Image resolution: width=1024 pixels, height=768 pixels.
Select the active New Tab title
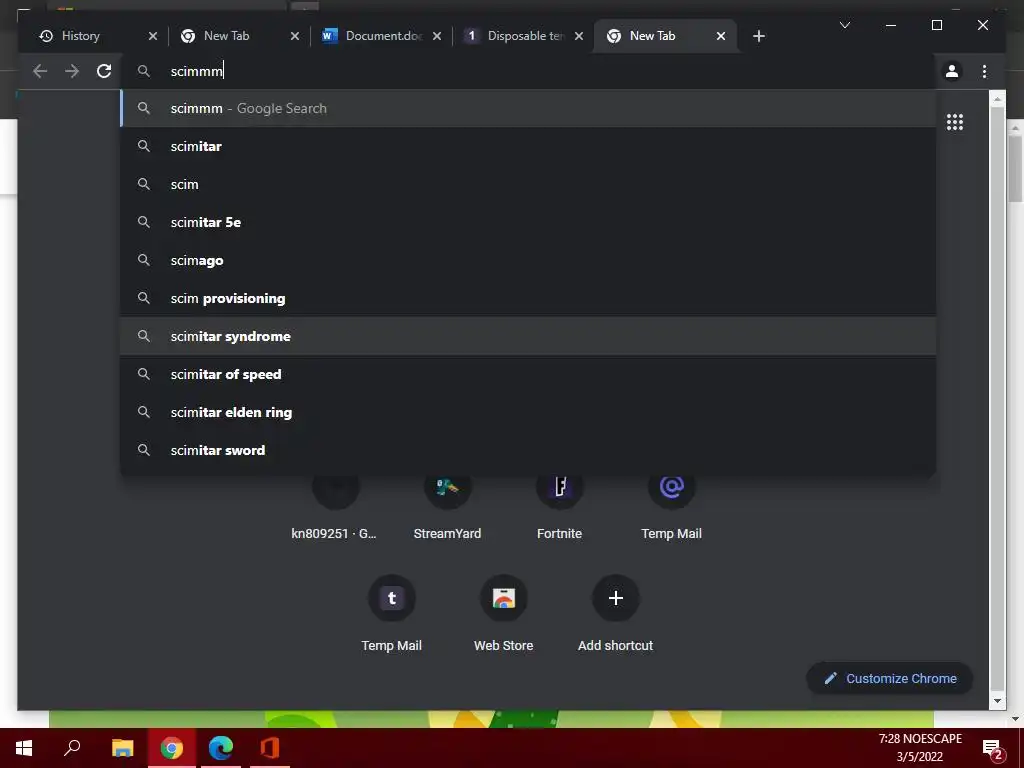click(x=652, y=36)
